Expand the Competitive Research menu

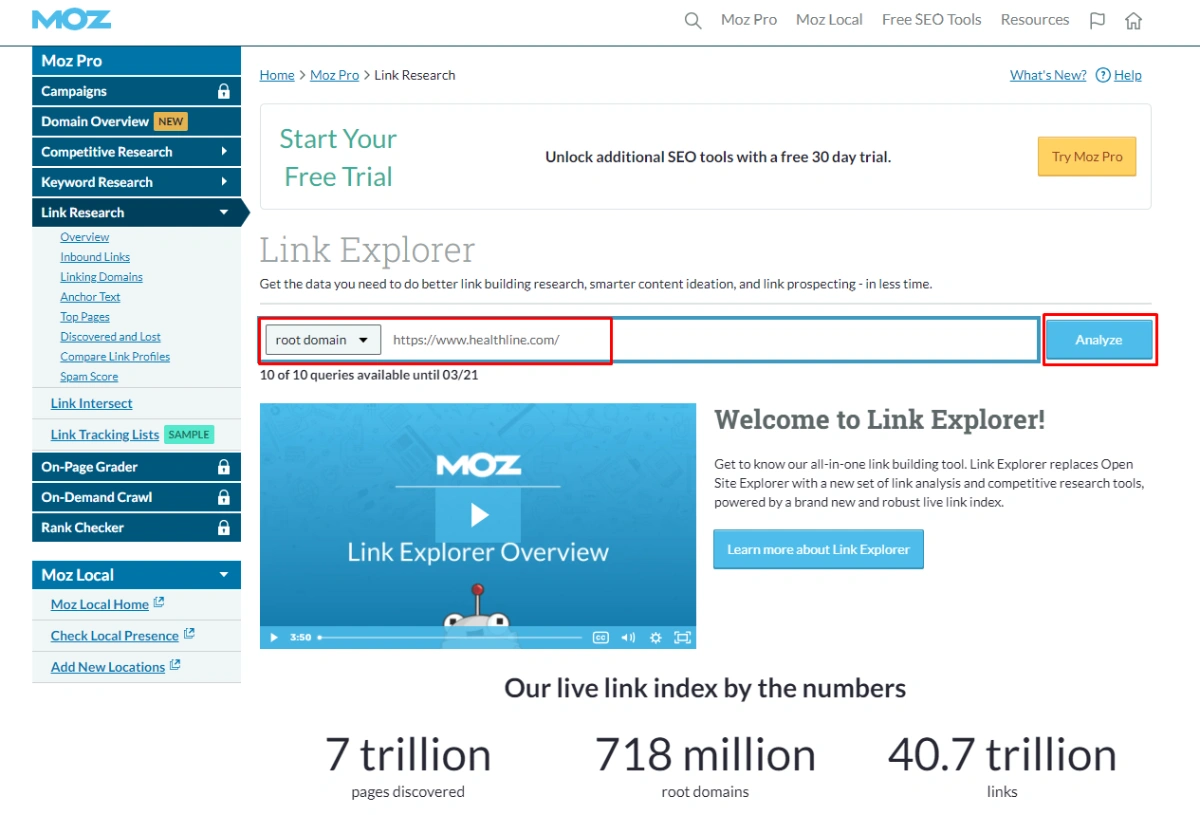click(x=224, y=152)
